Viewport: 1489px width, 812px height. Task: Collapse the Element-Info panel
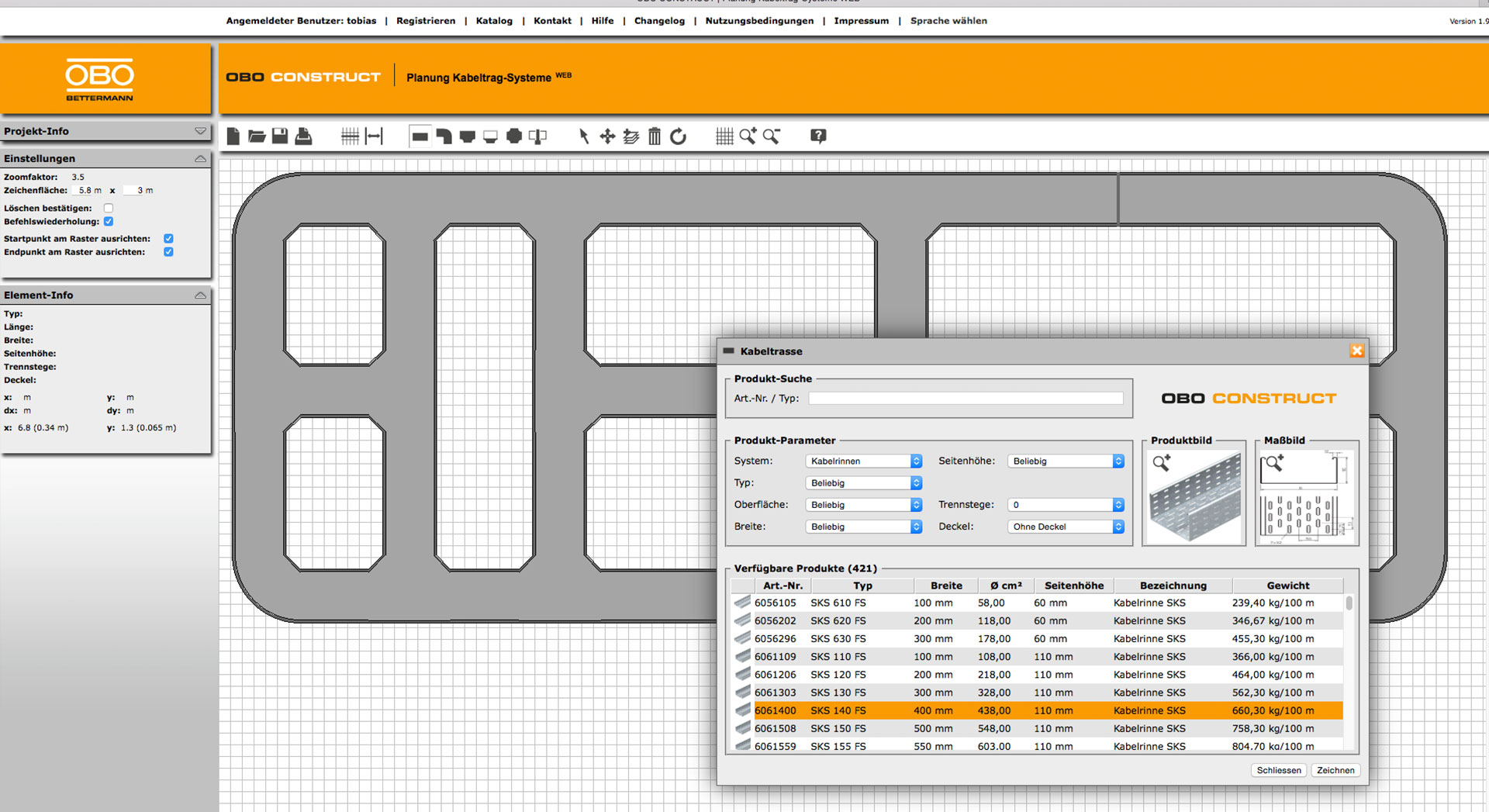[200, 295]
